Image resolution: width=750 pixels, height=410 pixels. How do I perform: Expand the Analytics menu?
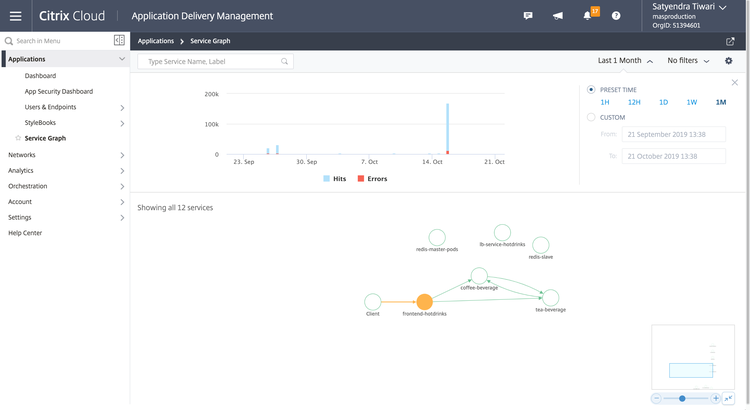[x=122, y=171]
